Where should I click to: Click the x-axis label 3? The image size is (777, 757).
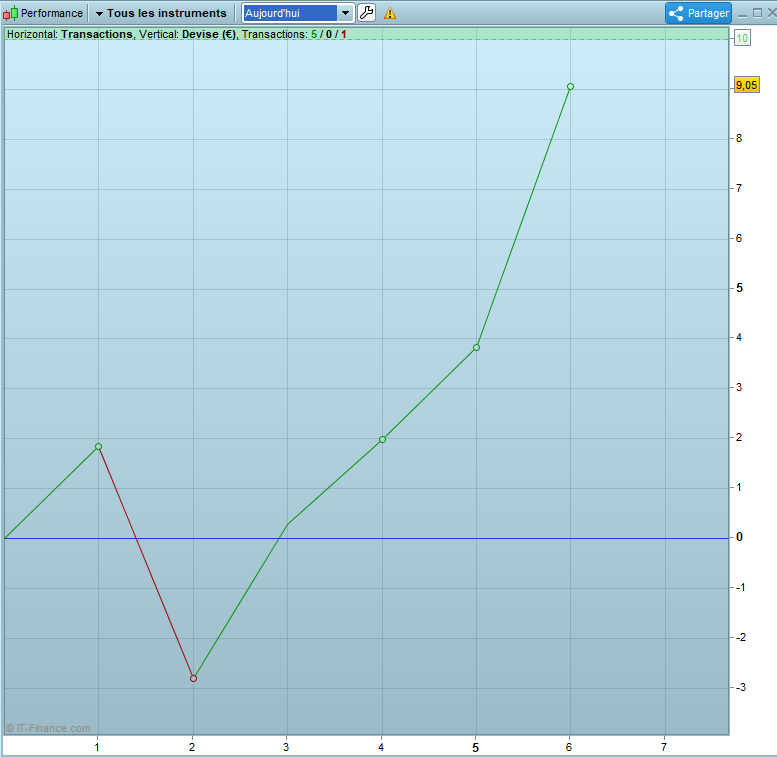click(x=286, y=747)
